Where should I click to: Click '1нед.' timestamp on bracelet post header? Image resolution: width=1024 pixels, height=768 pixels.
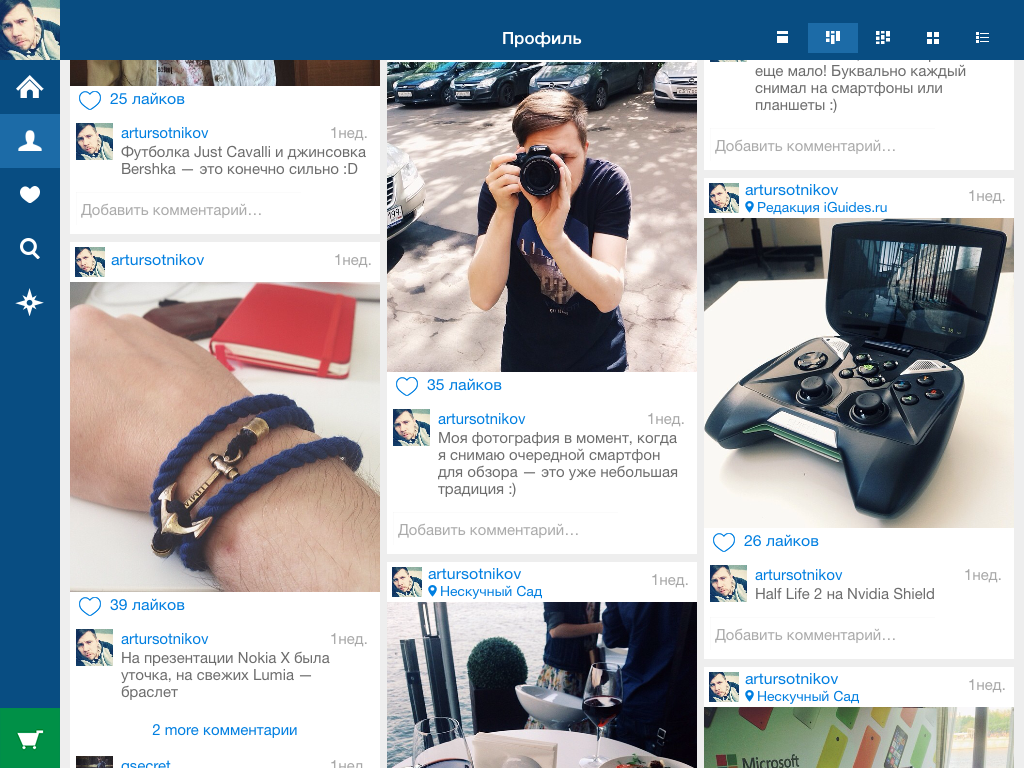353,260
